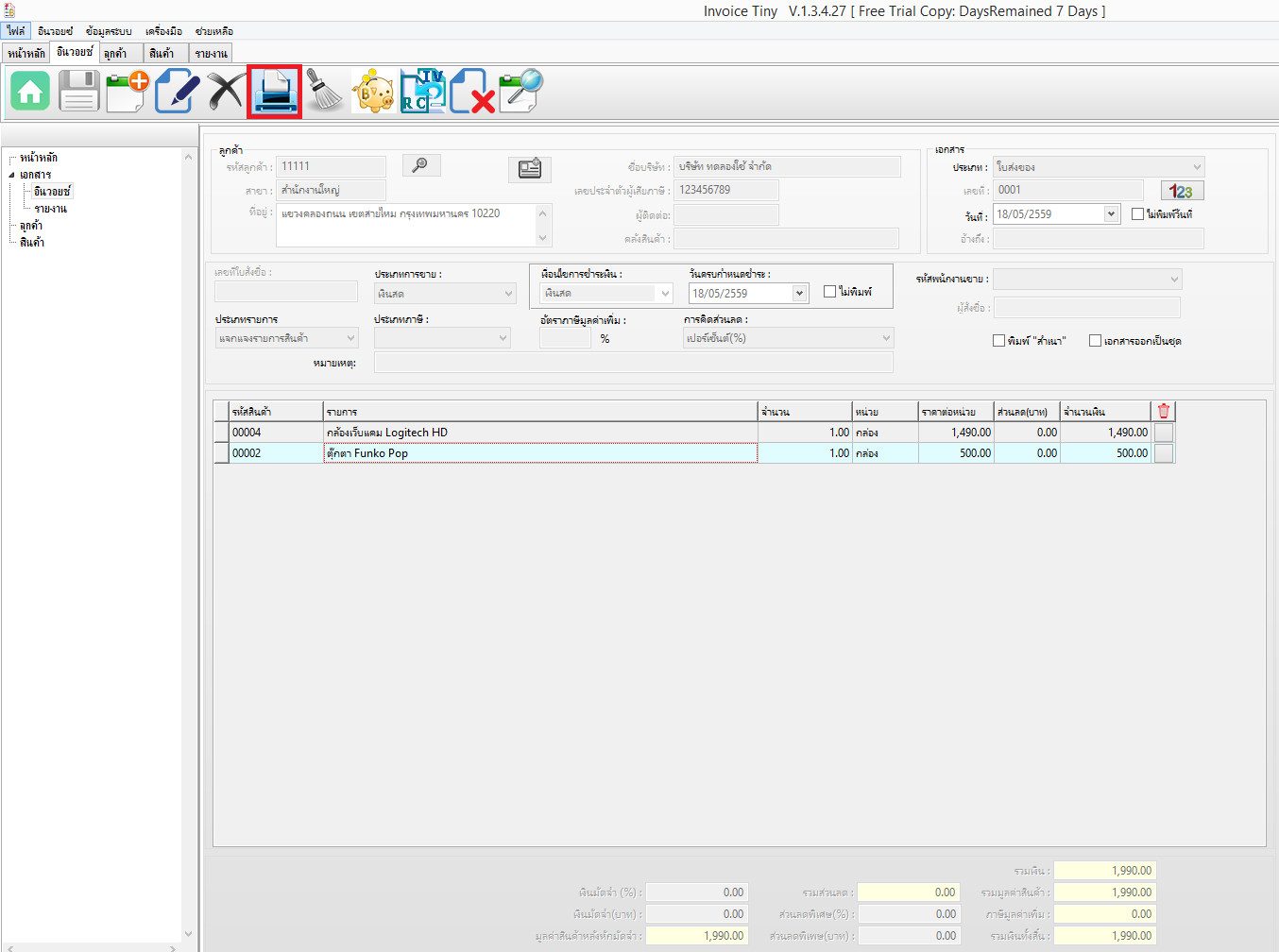Select the ตุ๊กตา Funko Pop item cell
The height and width of the screenshot is (952, 1279).
click(540, 453)
